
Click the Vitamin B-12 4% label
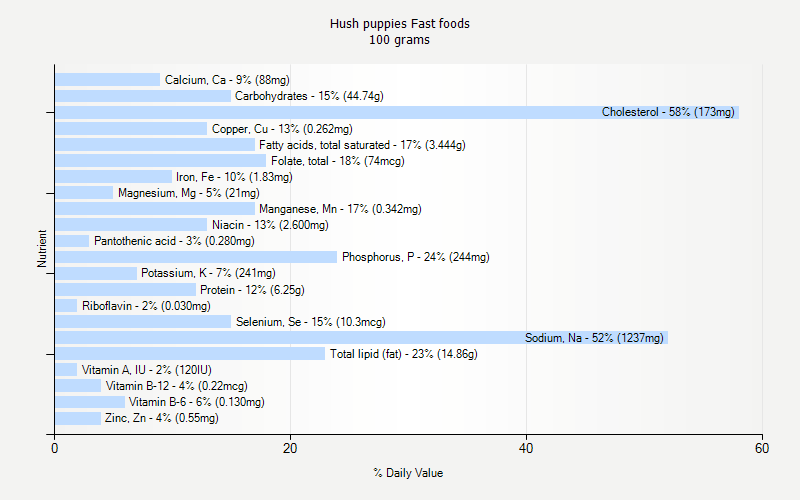coord(176,386)
